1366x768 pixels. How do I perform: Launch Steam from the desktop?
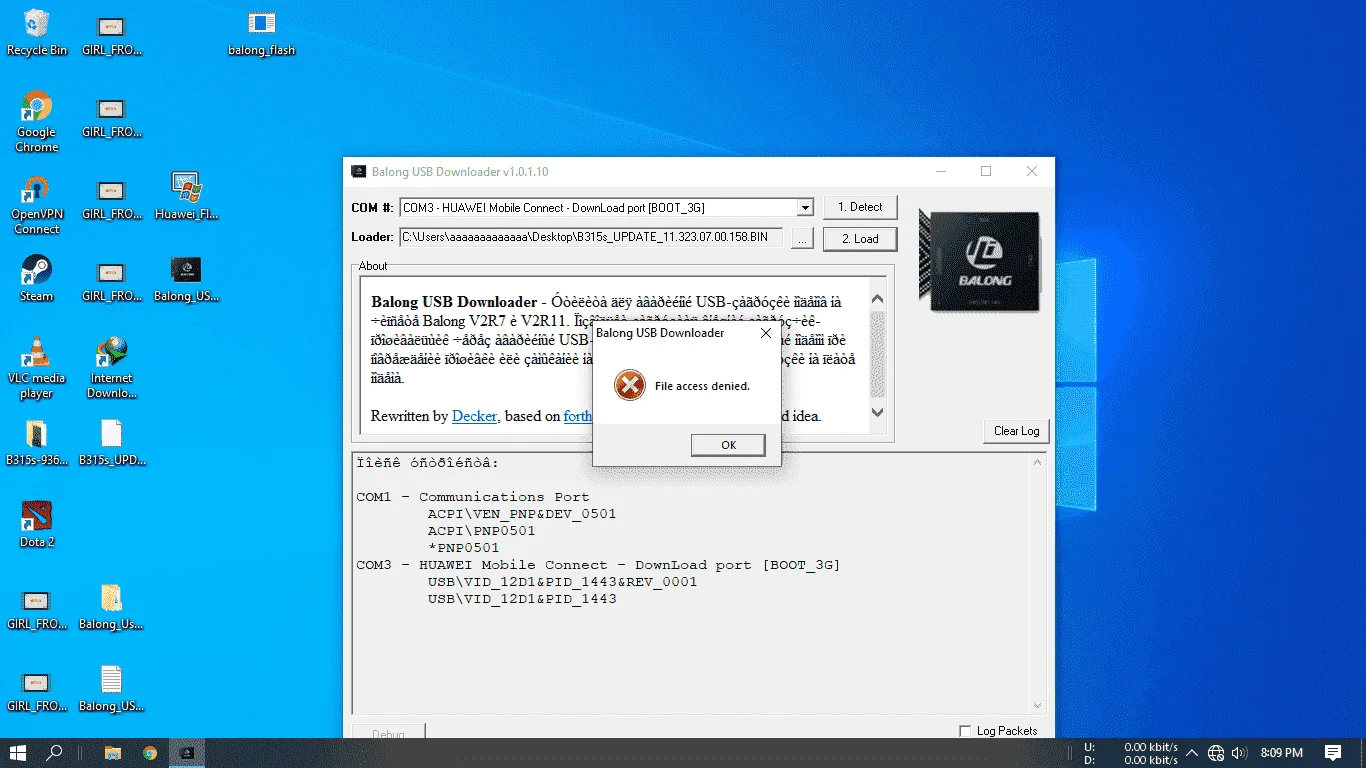37,278
